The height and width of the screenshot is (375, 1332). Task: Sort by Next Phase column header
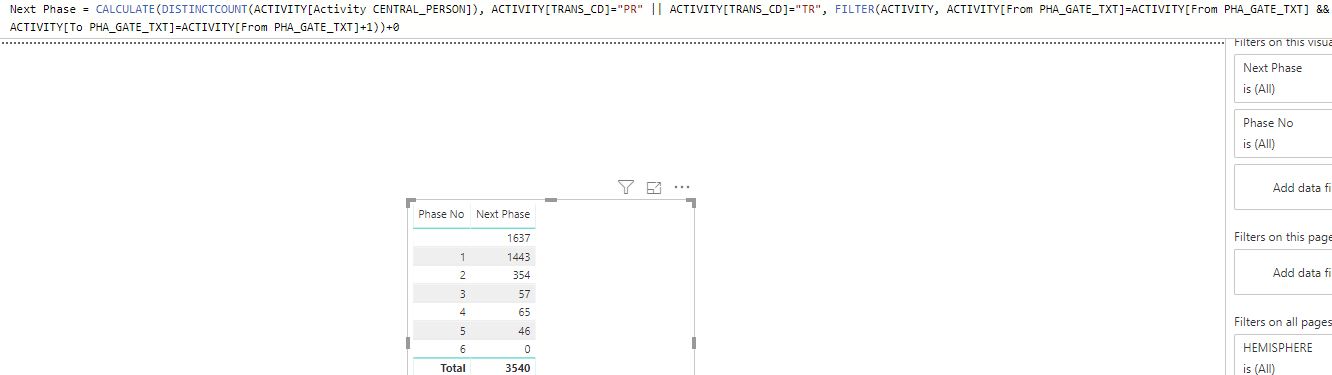click(503, 214)
